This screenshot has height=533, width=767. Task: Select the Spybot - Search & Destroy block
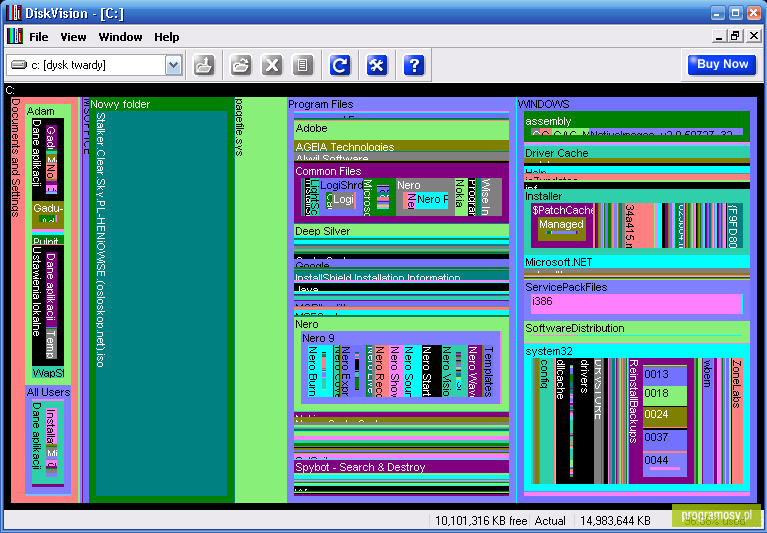401,467
